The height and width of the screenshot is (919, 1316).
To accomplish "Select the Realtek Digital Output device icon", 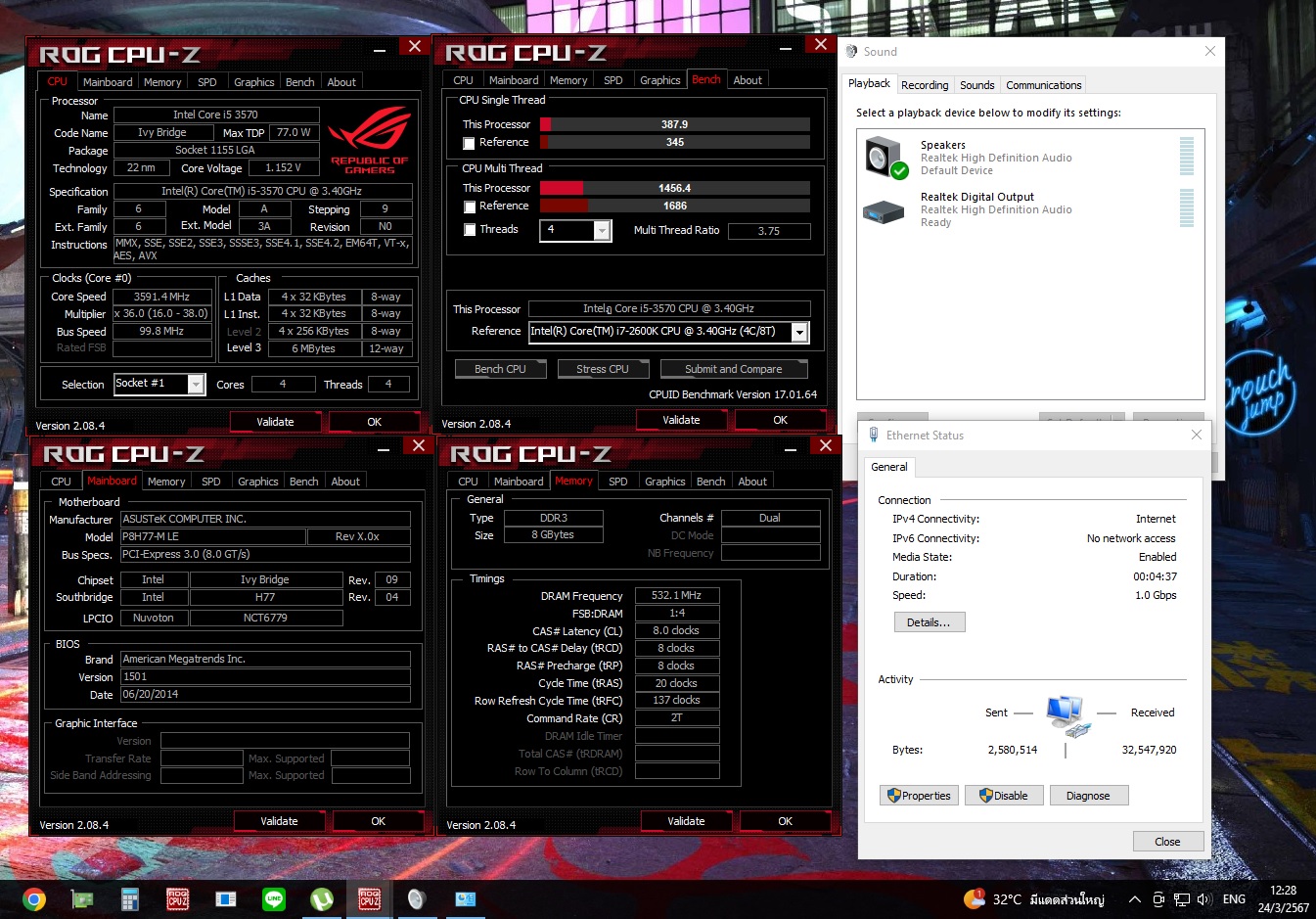I will [883, 210].
